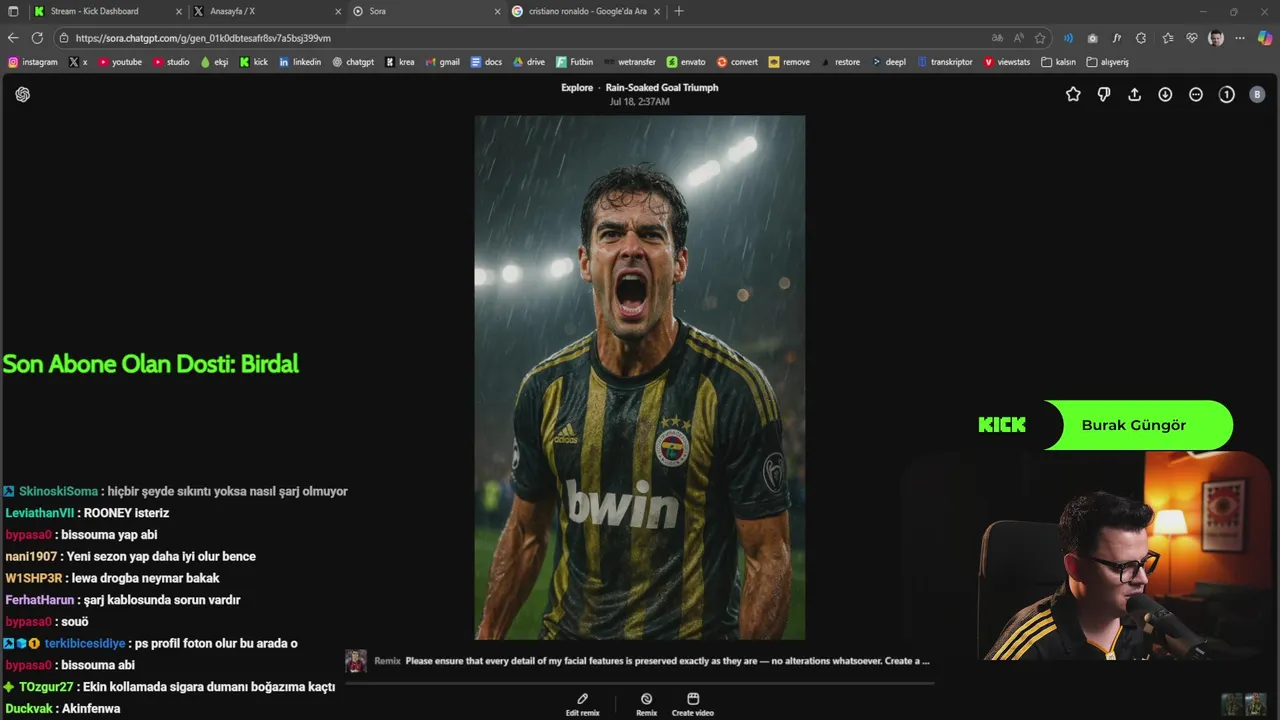Image resolution: width=1280 pixels, height=720 pixels.
Task: Open the browser profile picture
Action: (1216, 38)
